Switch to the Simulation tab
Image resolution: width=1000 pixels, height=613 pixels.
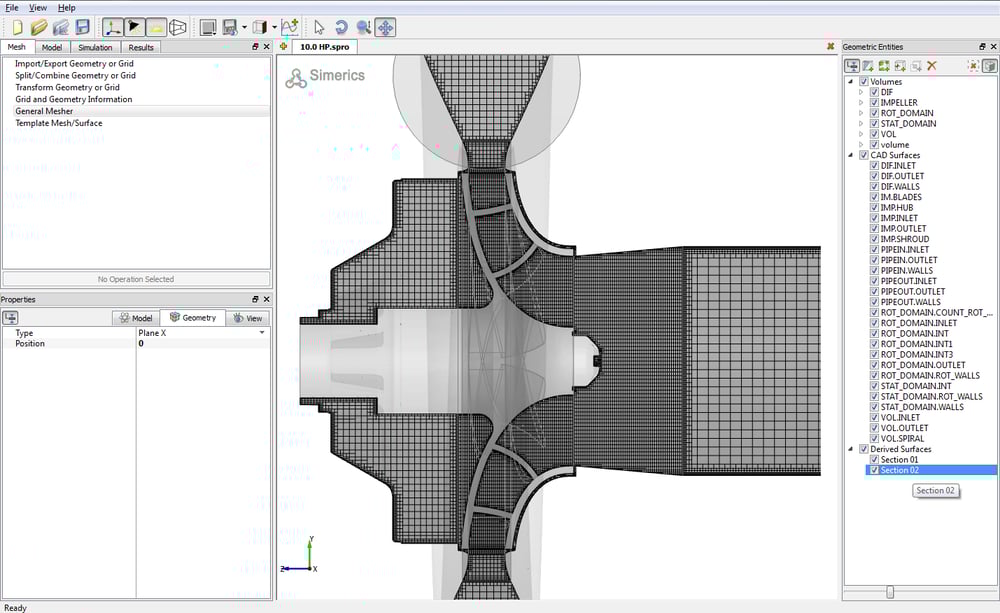(95, 47)
